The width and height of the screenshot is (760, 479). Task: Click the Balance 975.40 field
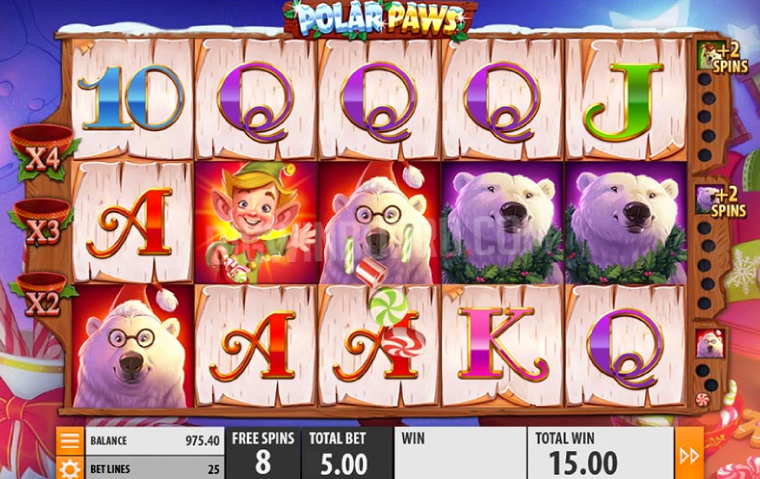coord(155,441)
